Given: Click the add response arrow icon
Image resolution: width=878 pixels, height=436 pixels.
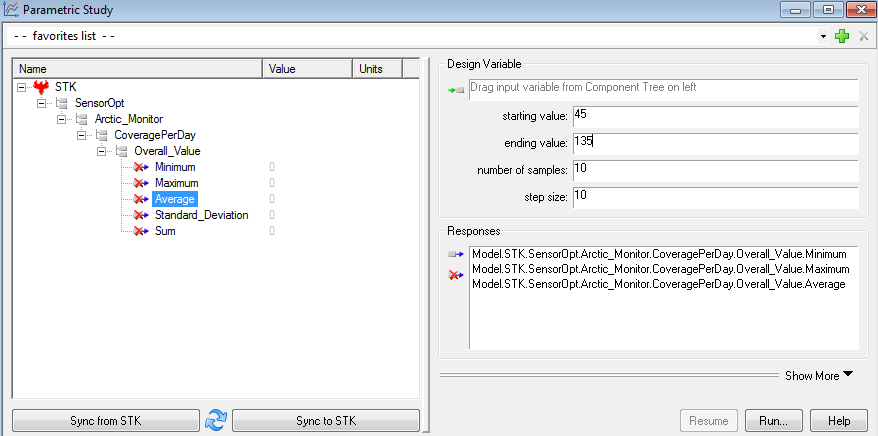Looking at the screenshot, I should [457, 255].
